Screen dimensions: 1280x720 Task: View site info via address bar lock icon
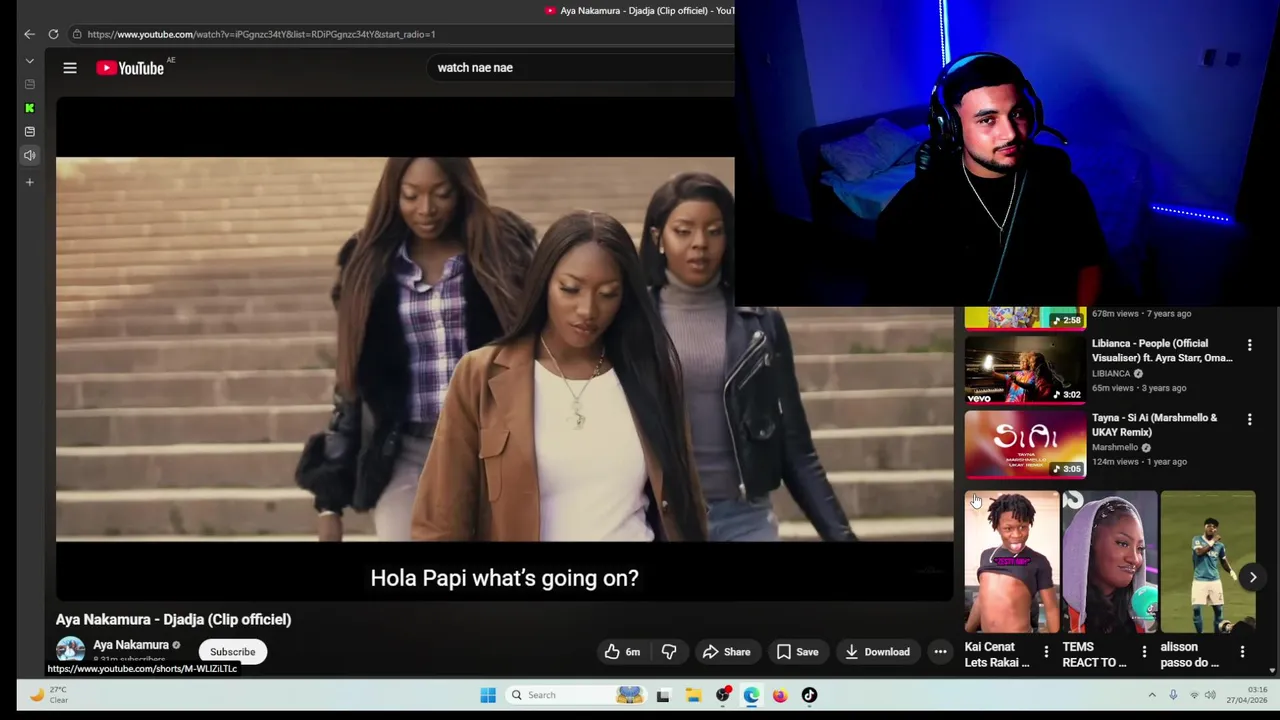[x=77, y=34]
